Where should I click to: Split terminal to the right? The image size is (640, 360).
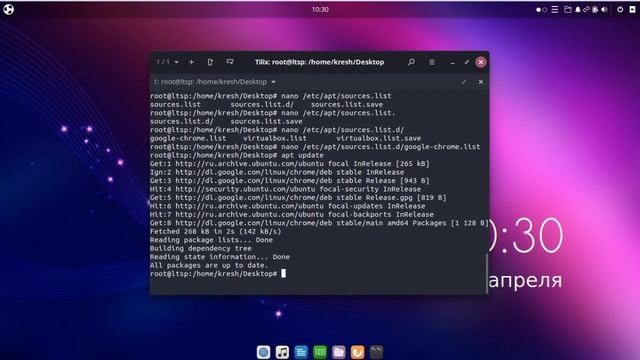tap(210, 62)
